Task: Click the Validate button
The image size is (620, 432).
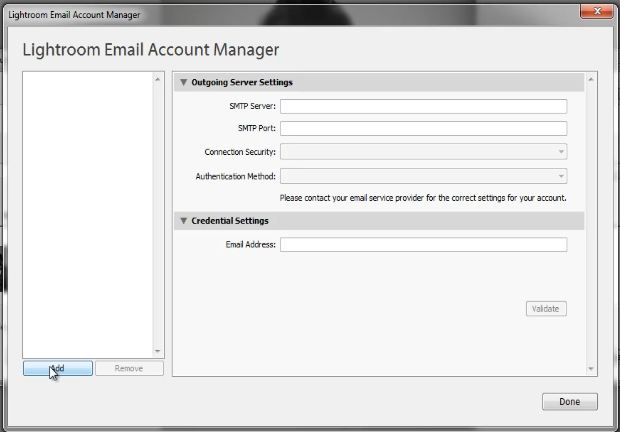Action: (x=546, y=309)
